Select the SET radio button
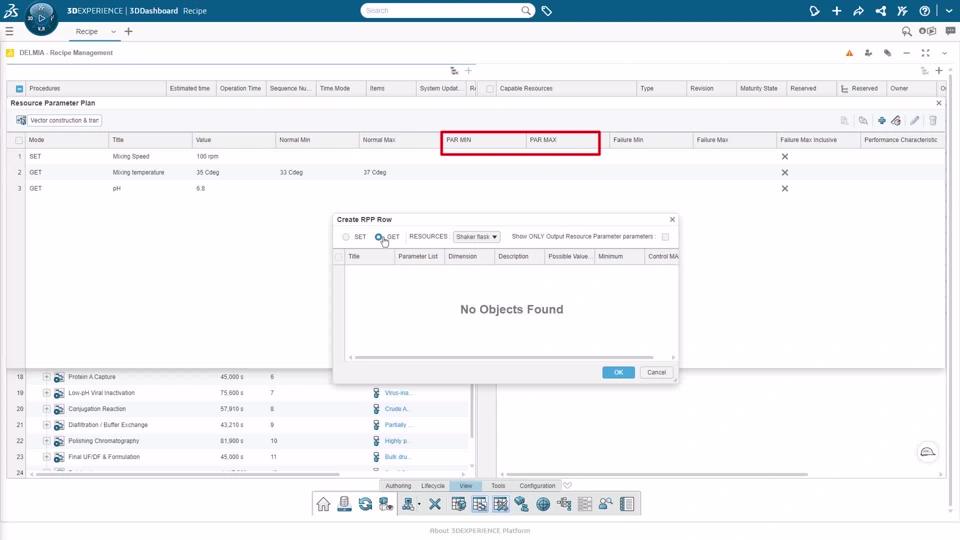960x540 pixels. coord(346,237)
